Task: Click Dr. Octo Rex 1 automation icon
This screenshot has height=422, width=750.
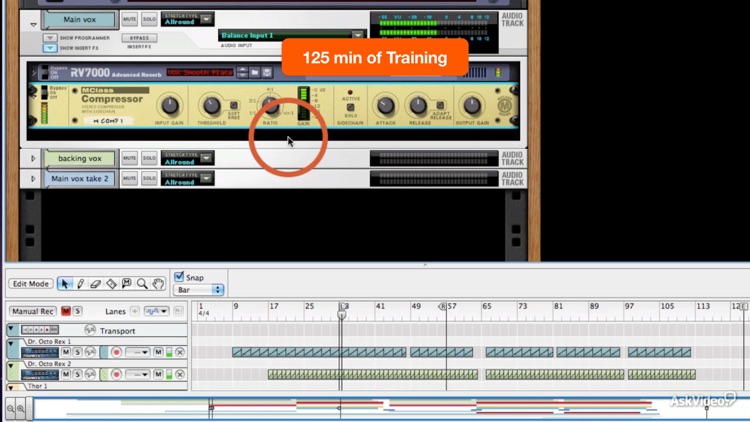Action: [90, 352]
